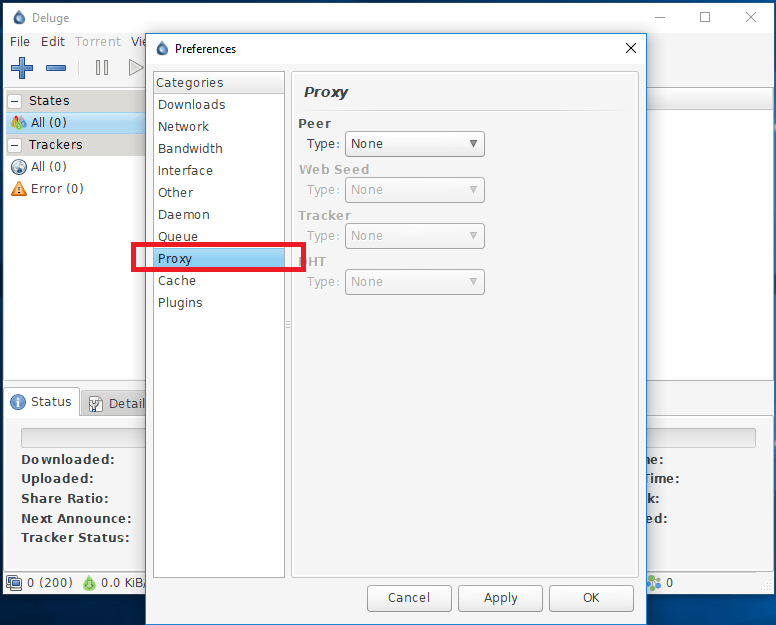Open the Peer proxy Type dropdown
The height and width of the screenshot is (625, 776).
tap(415, 144)
